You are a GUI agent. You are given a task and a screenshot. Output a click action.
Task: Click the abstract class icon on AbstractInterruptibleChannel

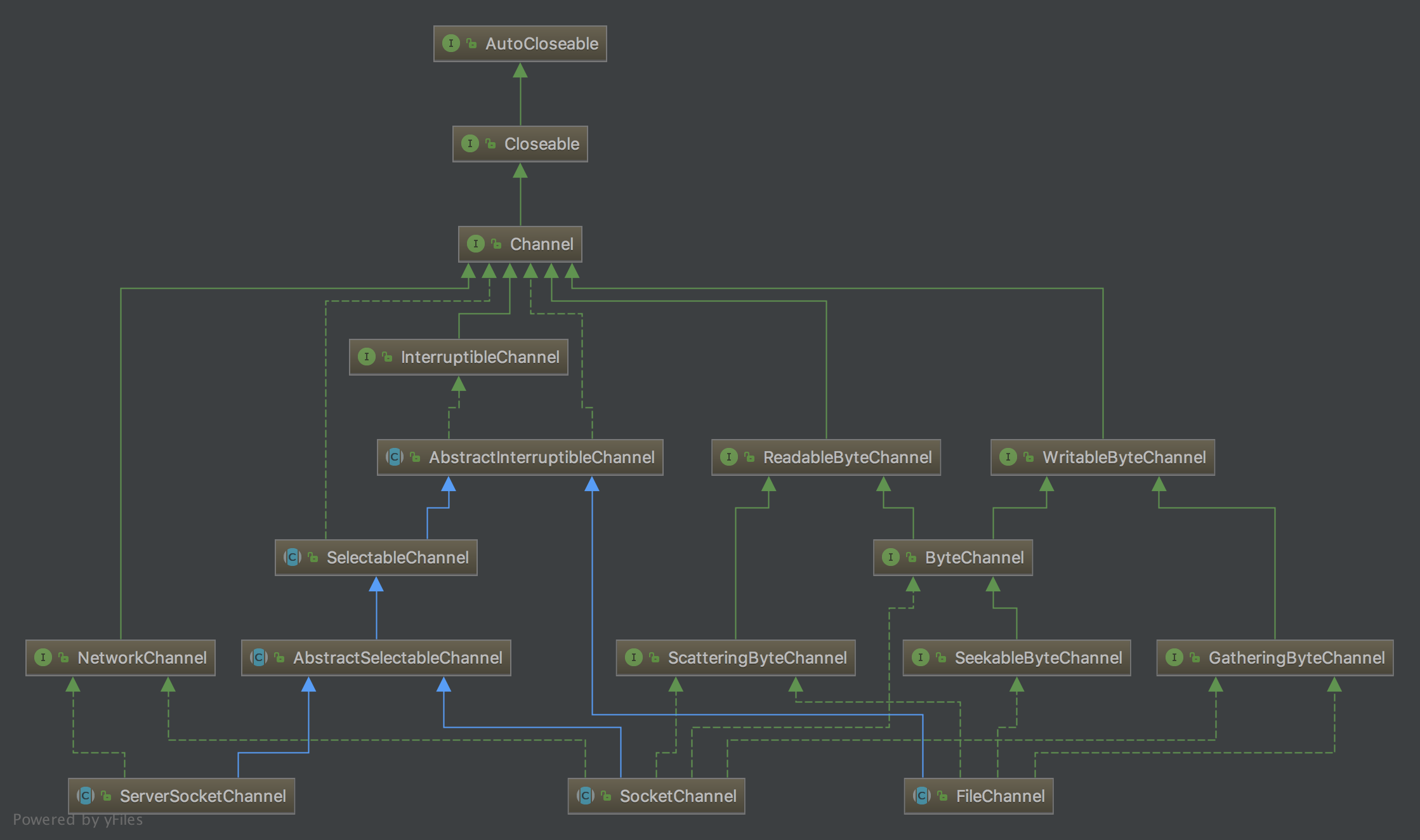[394, 457]
